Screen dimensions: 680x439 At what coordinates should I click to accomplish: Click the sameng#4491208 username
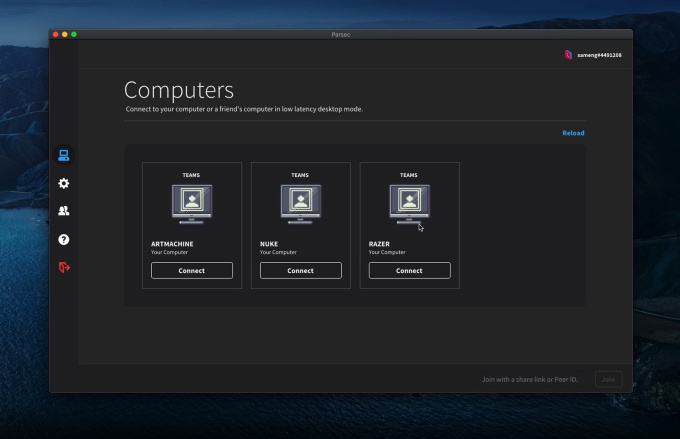click(599, 55)
